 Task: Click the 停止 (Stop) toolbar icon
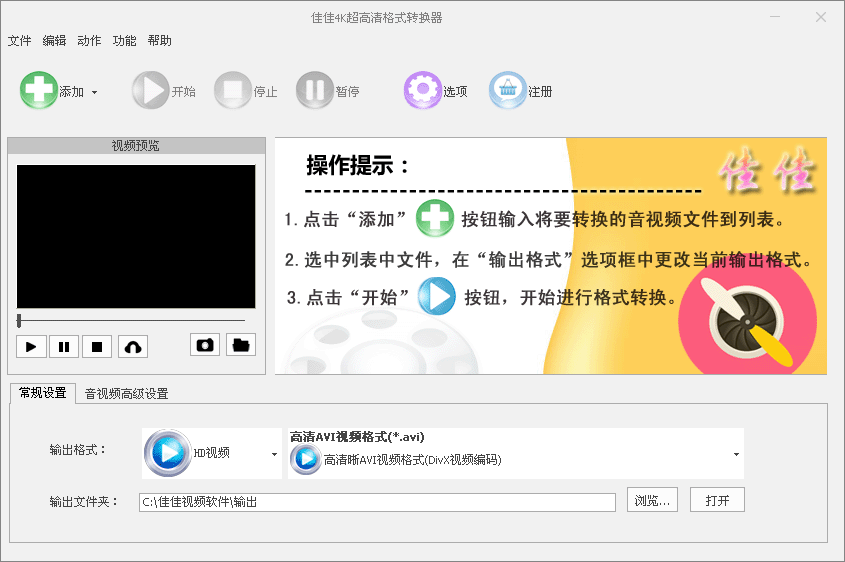click(x=233, y=90)
